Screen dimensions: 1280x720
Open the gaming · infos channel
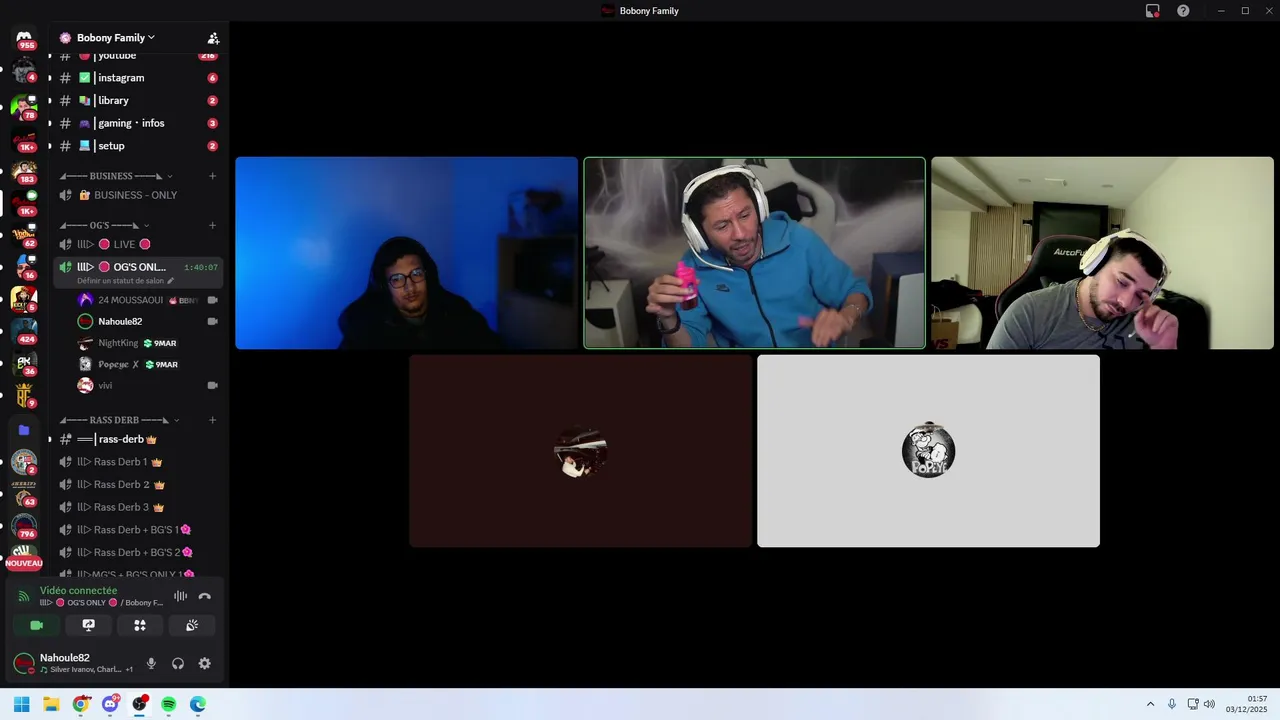[x=138, y=123]
